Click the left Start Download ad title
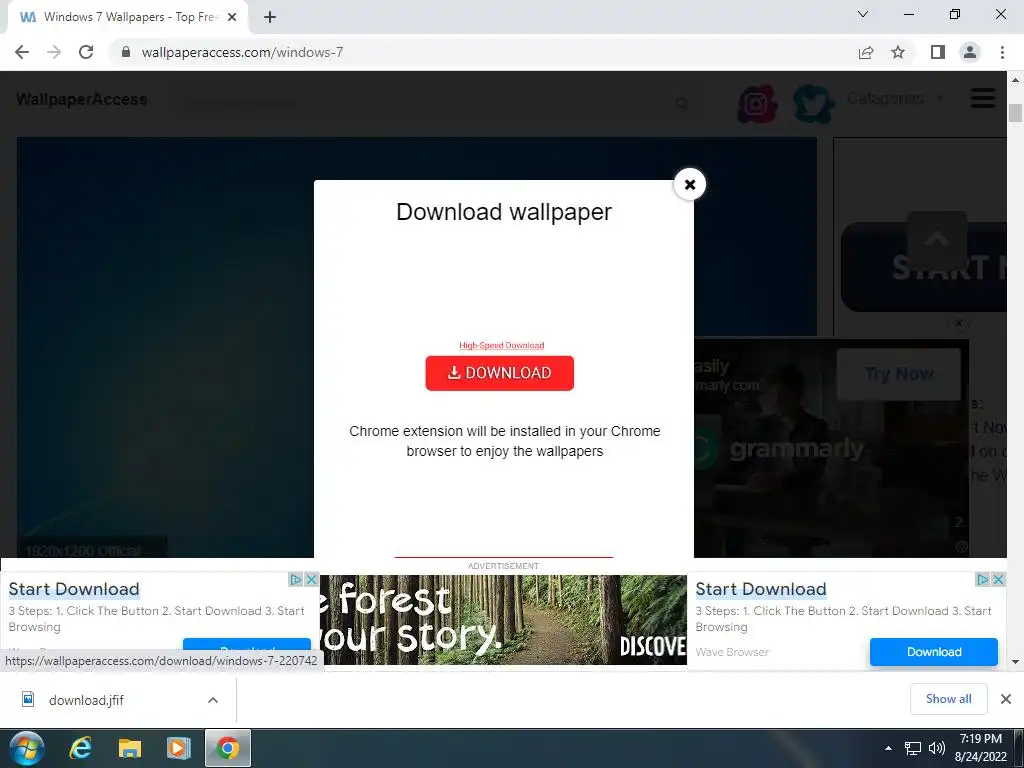 pyautogui.click(x=74, y=589)
